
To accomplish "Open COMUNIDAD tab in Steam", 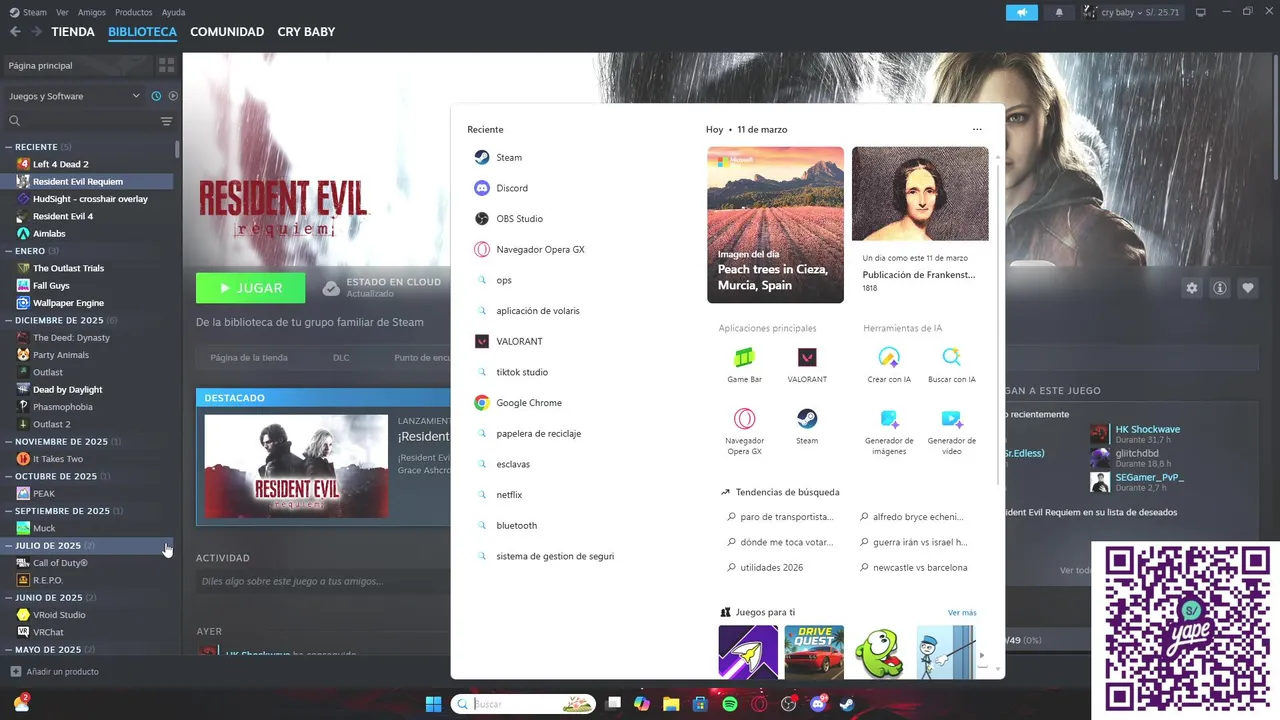I will (227, 32).
